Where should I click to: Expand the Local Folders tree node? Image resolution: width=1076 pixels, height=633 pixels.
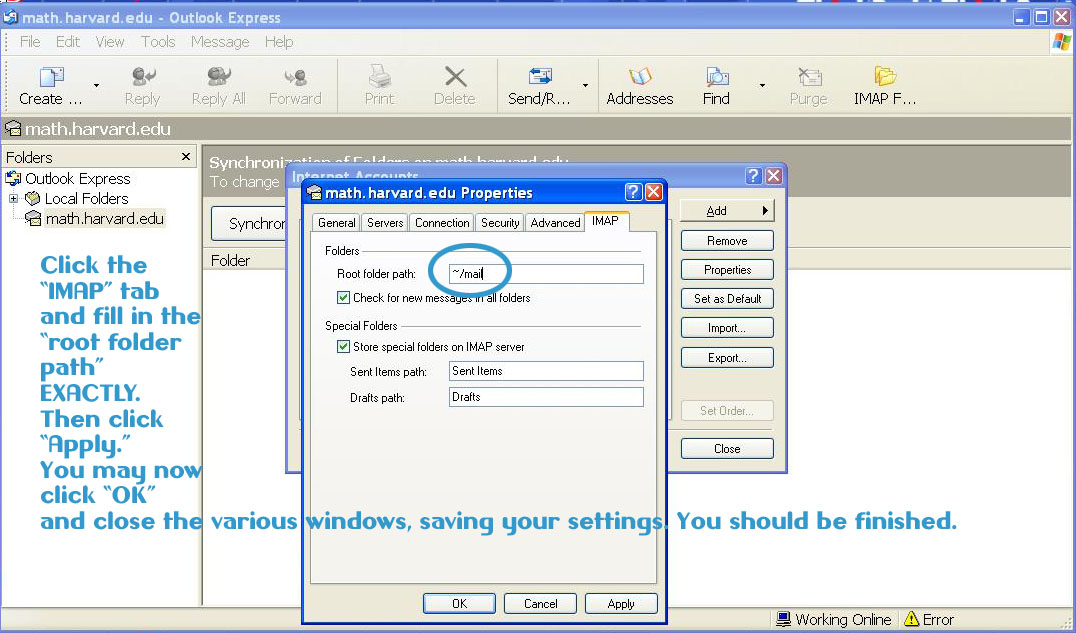(14, 199)
